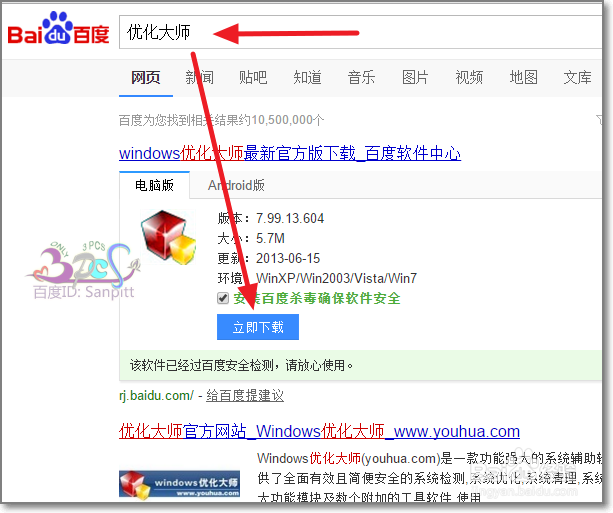613x513 pixels.
Task: Switch to the 新闻 tab
Action: coord(199,77)
